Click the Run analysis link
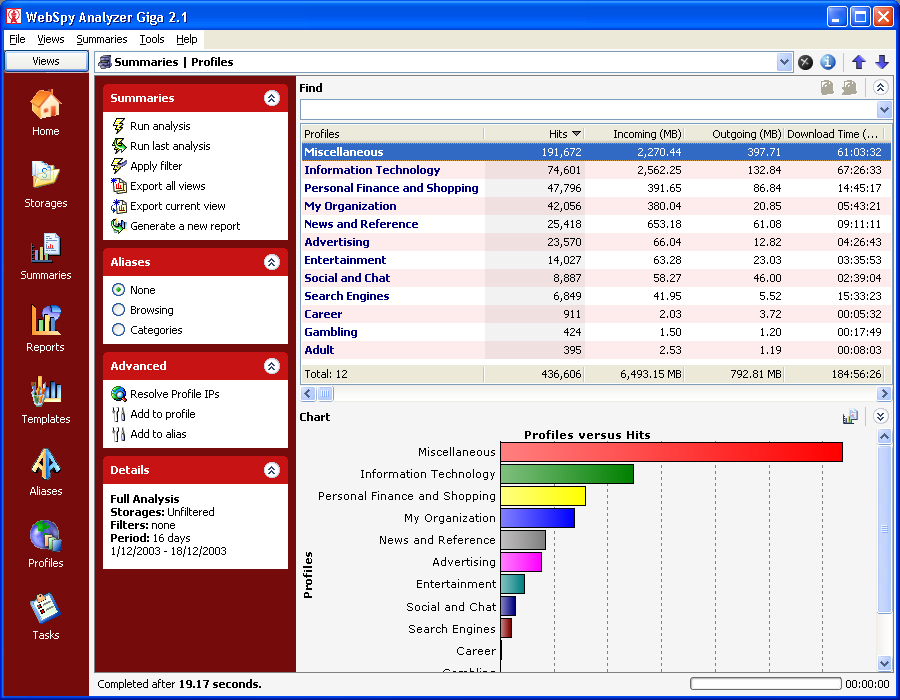 pos(160,126)
